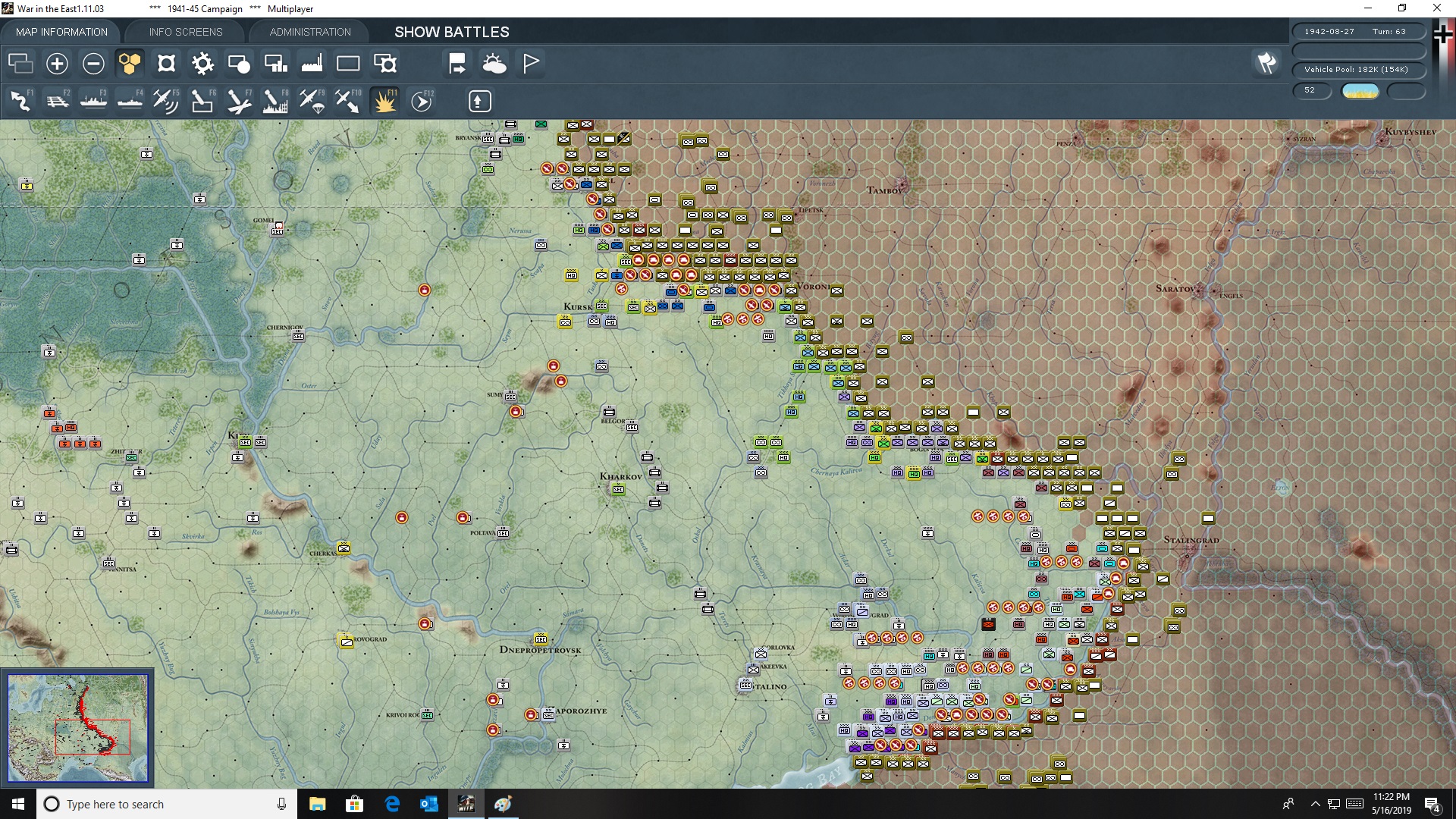1456x819 pixels.
Task: Click the value 52 pill
Action: pyautogui.click(x=1311, y=90)
